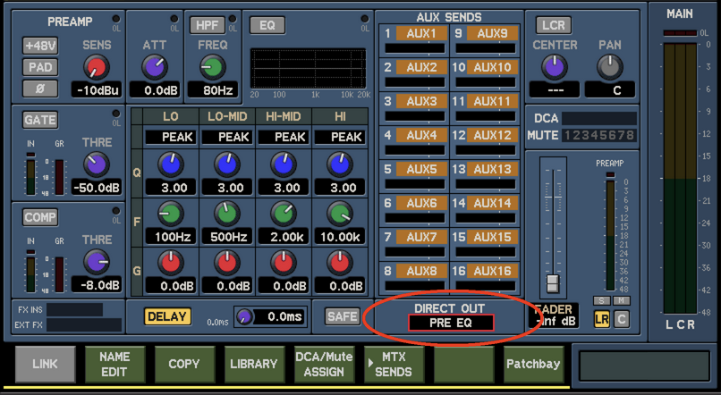This screenshot has width=723, height=396.
Task: Click the purple ATT knob
Action: point(154,67)
